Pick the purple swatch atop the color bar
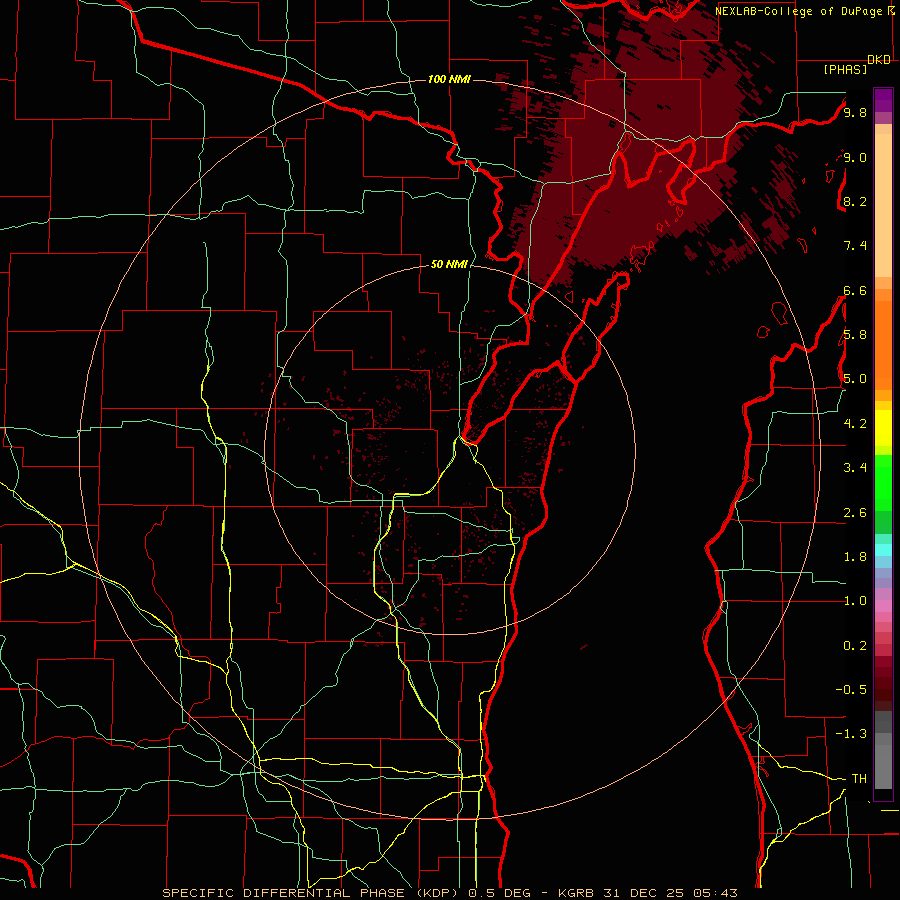 point(883,100)
